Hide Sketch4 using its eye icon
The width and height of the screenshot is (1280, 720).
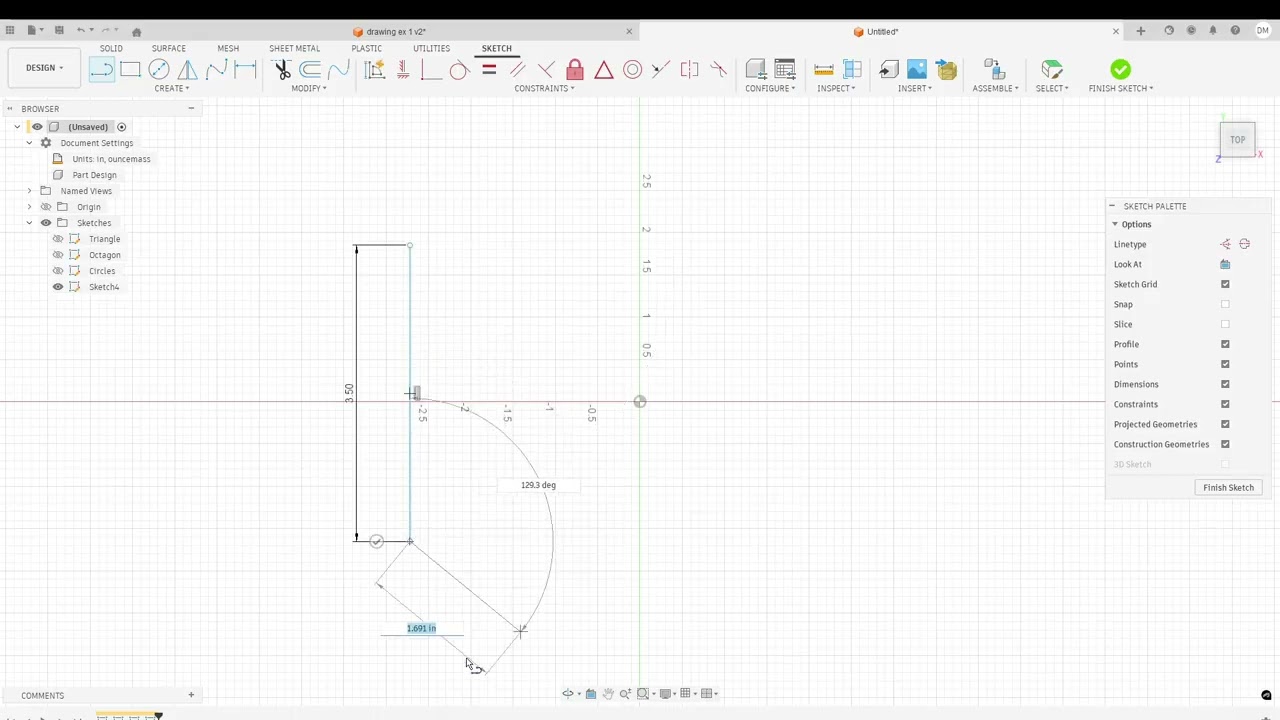click(x=58, y=287)
